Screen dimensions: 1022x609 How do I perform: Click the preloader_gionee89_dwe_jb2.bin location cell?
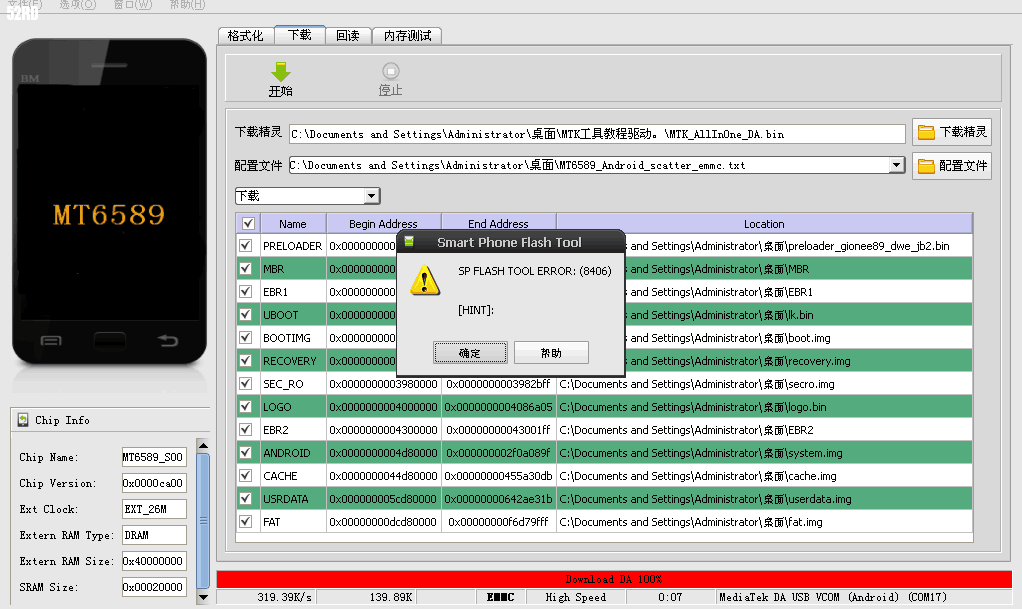click(x=798, y=246)
